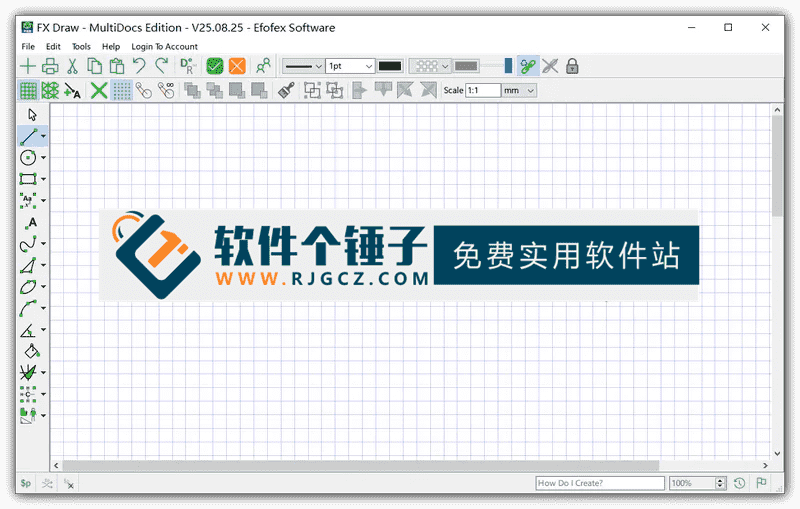Click the grey fill color swatch
800x509 pixels.
pyautogui.click(x=466, y=66)
